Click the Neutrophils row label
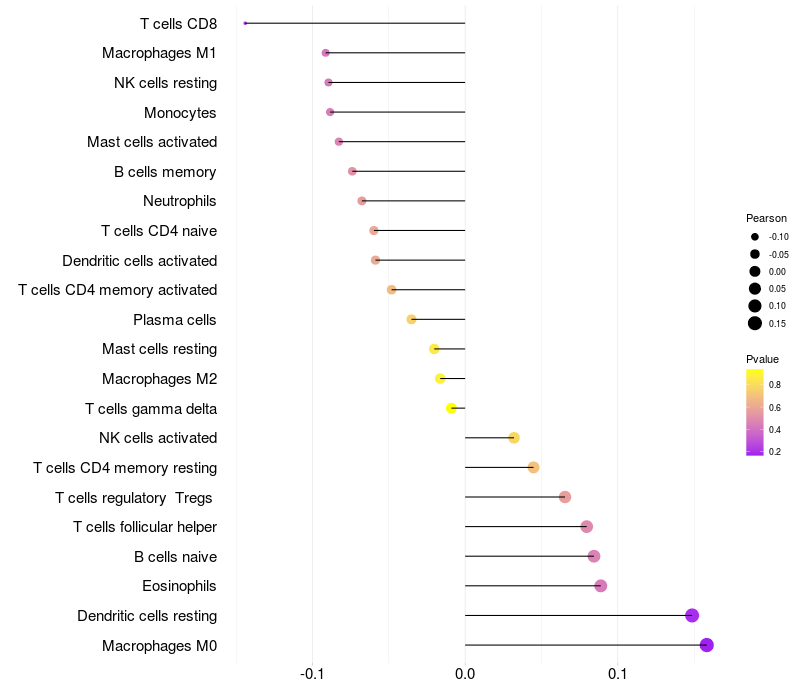This screenshot has width=800, height=700. 180,201
